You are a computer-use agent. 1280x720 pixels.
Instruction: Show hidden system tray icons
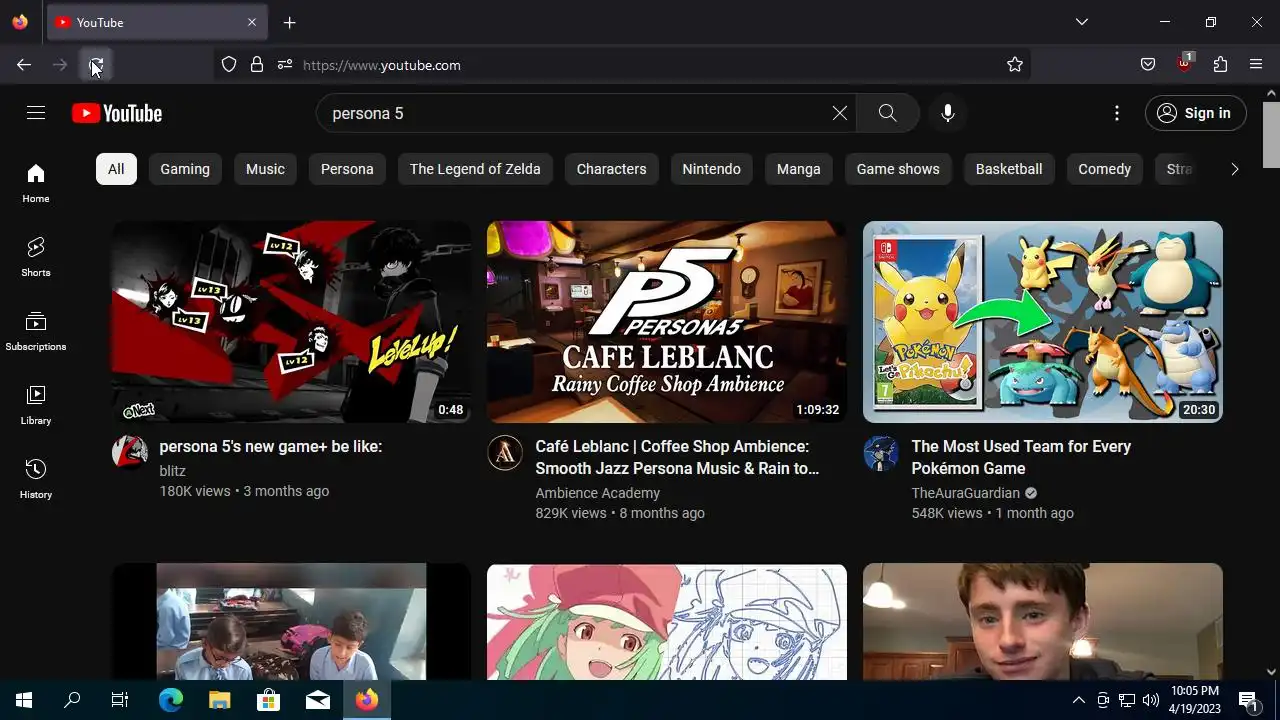[1078, 700]
